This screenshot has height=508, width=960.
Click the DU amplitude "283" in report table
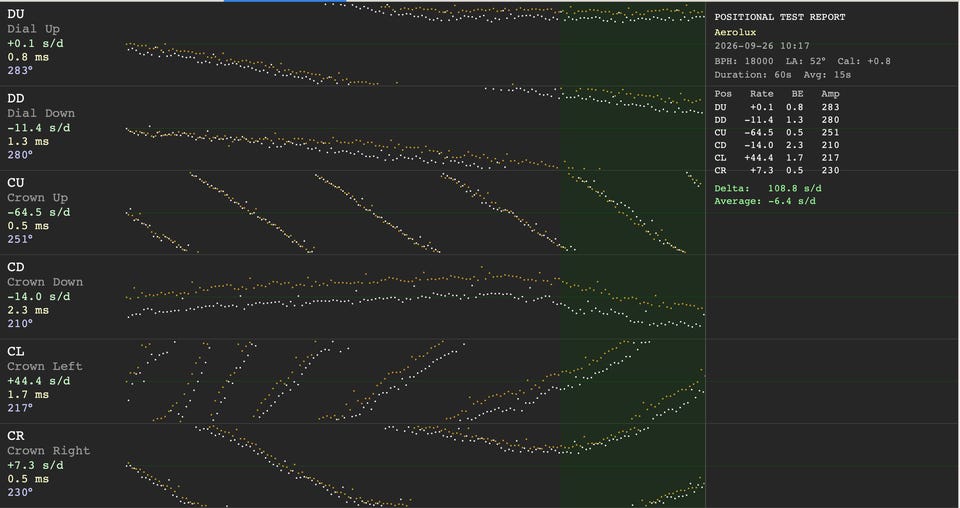pyautogui.click(x=830, y=107)
